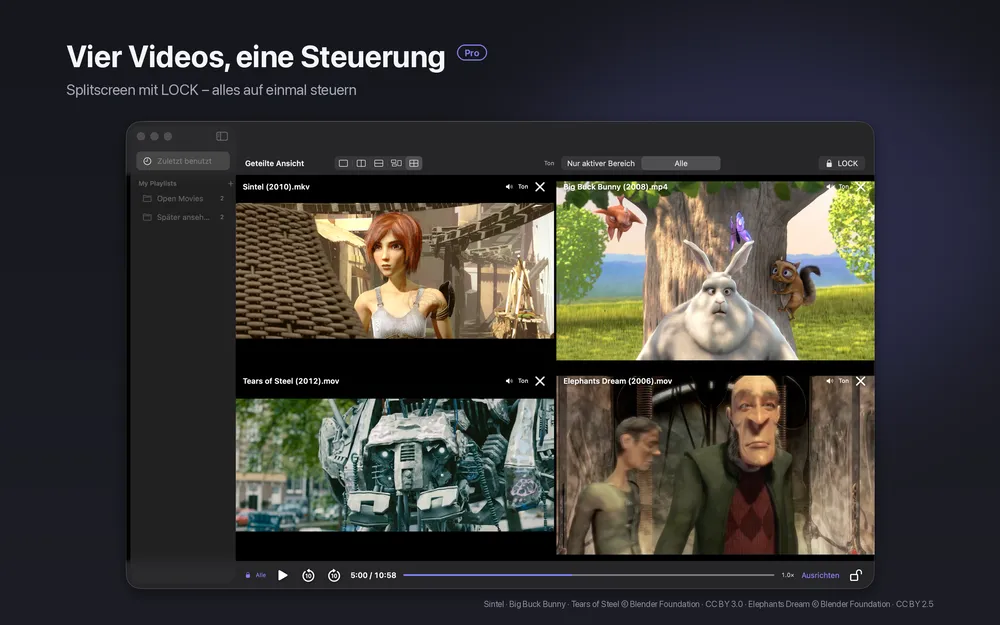Open the 'Open Movies' playlist

pos(183,198)
